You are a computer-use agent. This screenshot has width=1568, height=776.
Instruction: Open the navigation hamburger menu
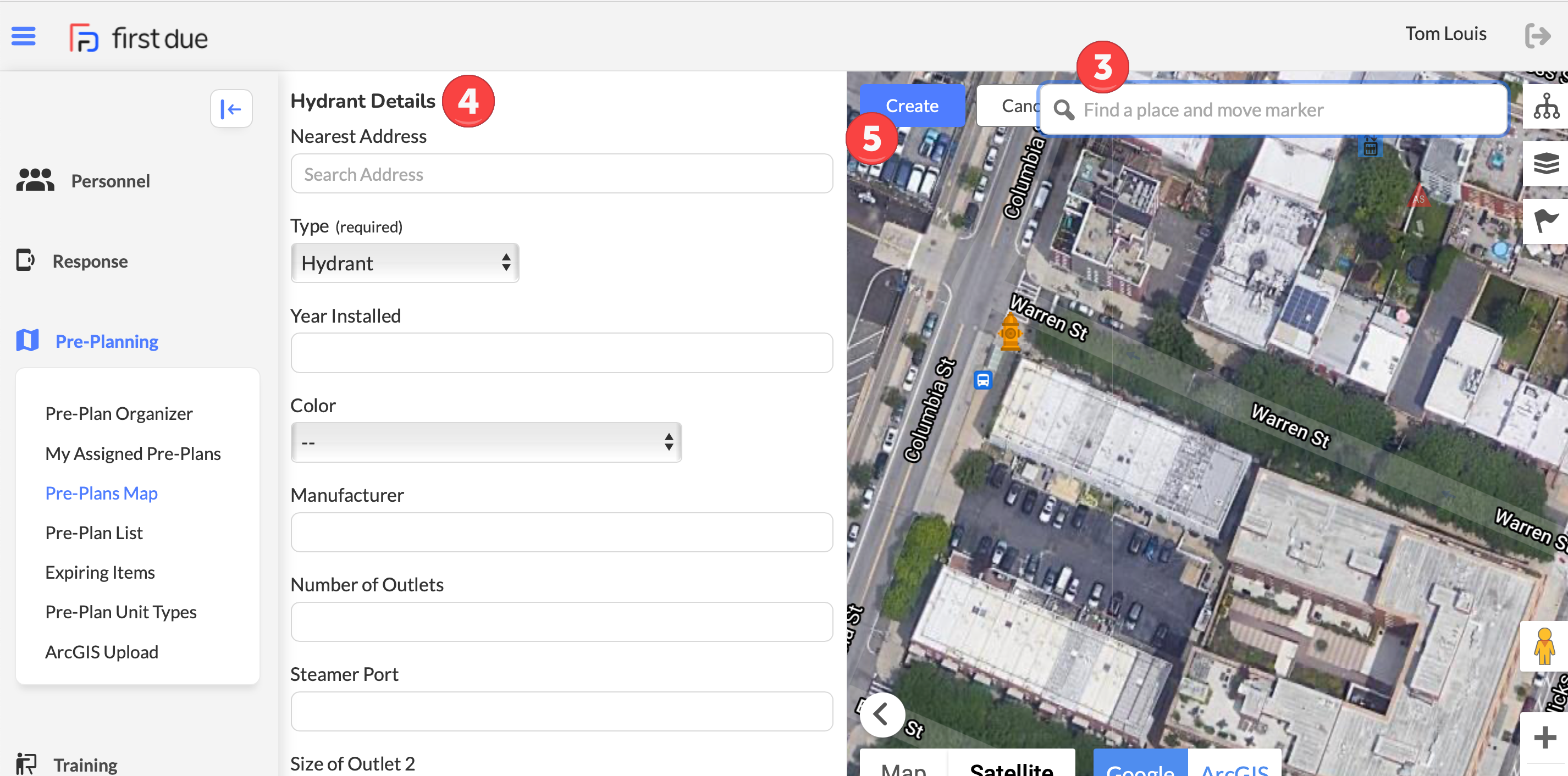coord(24,36)
